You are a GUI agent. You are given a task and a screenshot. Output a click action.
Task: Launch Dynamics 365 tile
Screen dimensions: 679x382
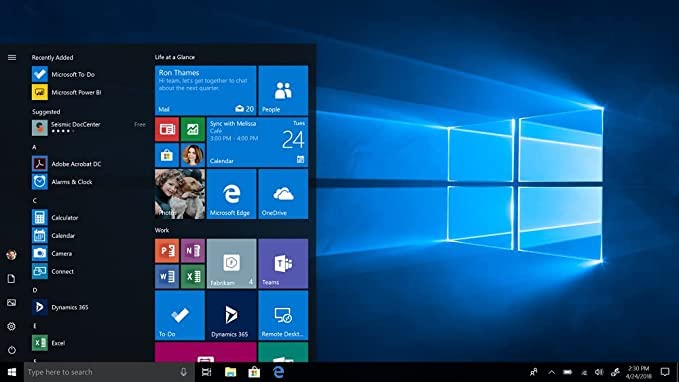point(231,315)
